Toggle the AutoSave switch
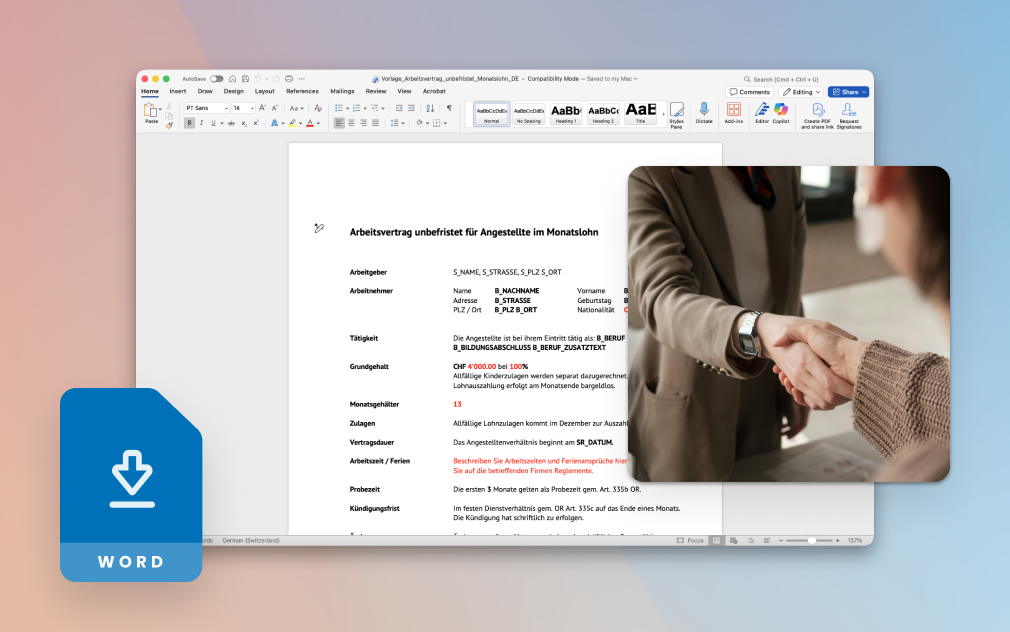 coord(216,79)
